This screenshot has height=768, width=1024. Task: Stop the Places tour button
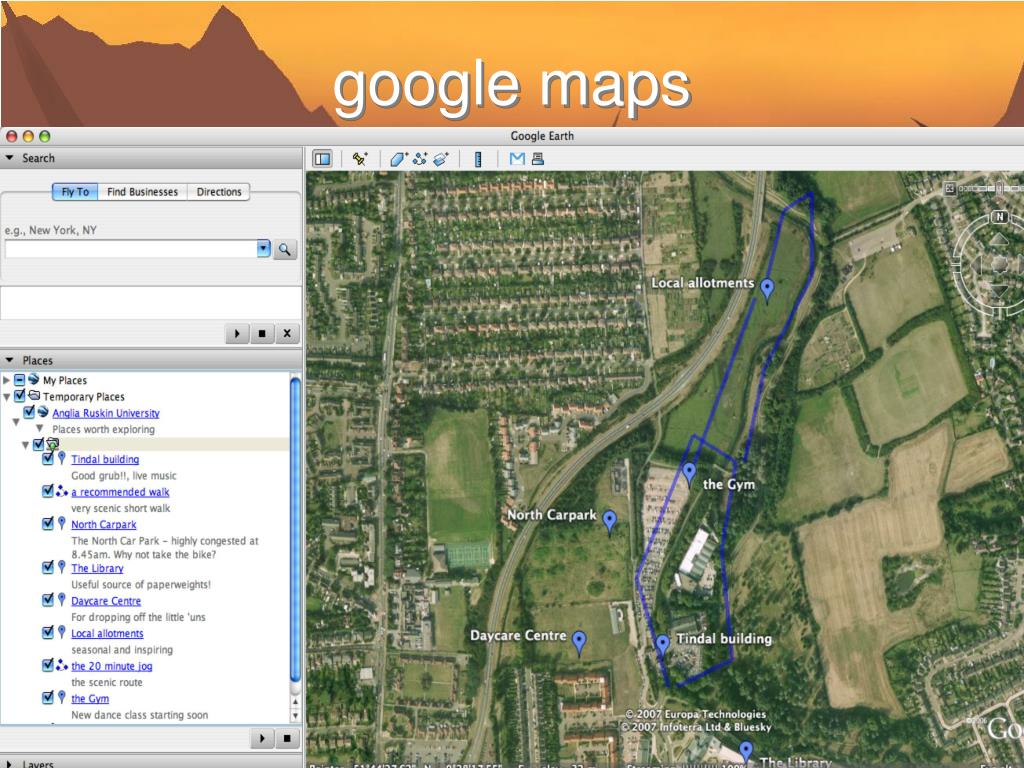click(287, 738)
